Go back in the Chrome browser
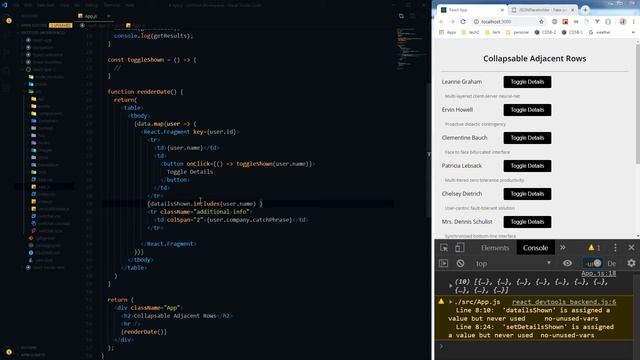 coord(441,22)
